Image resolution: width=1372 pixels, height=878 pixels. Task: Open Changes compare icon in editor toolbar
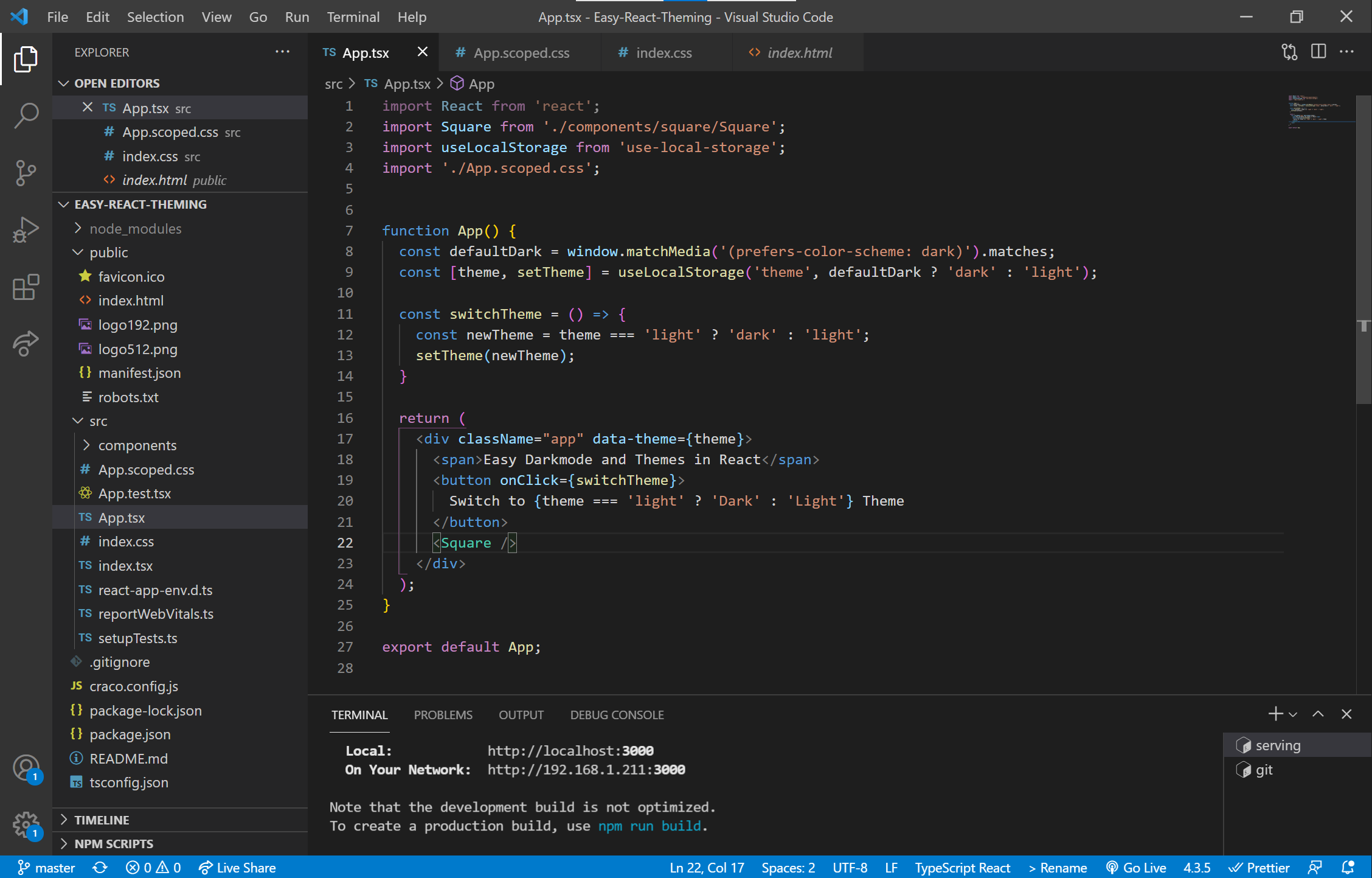pyautogui.click(x=1289, y=52)
